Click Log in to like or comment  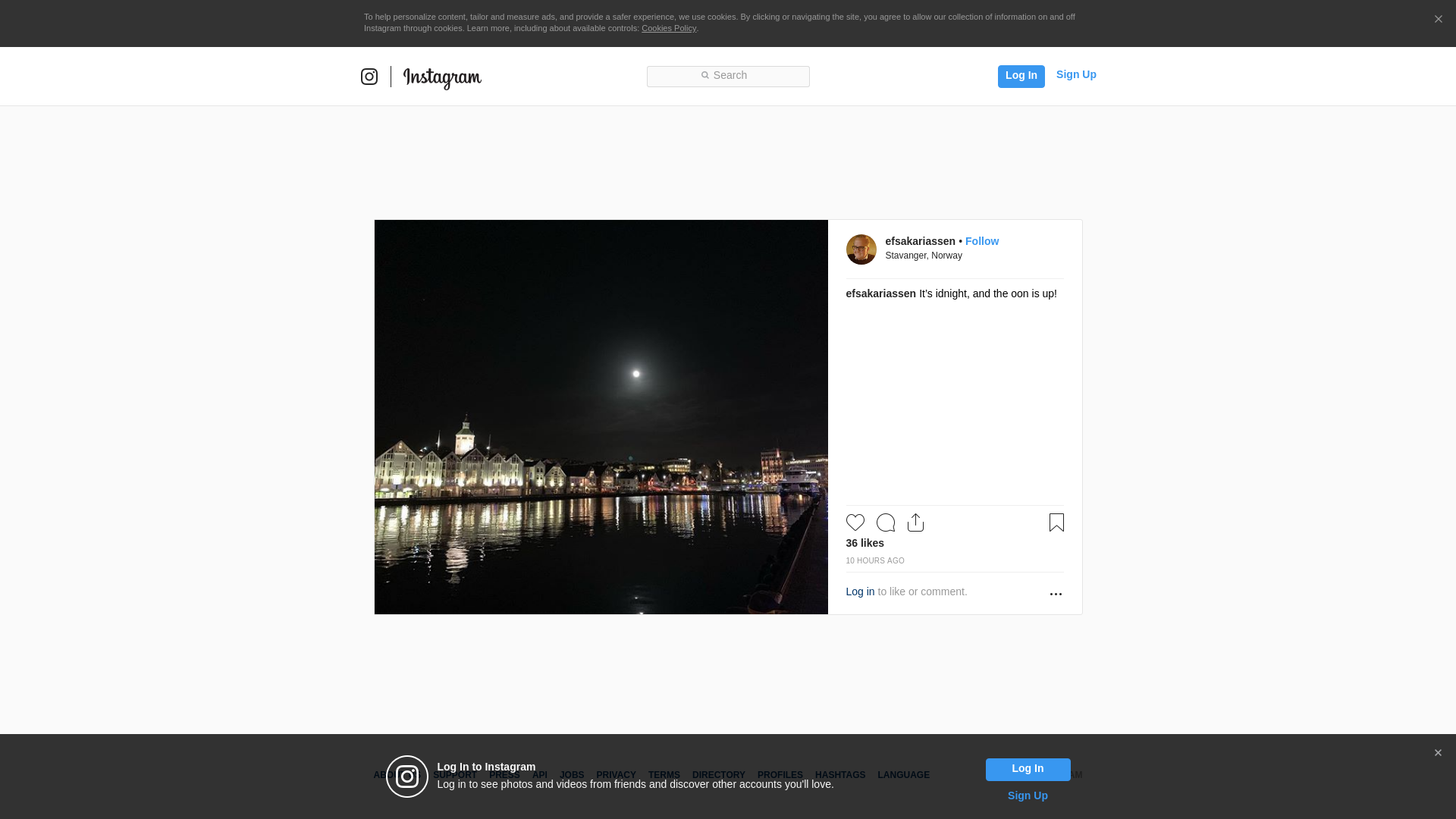click(x=860, y=592)
